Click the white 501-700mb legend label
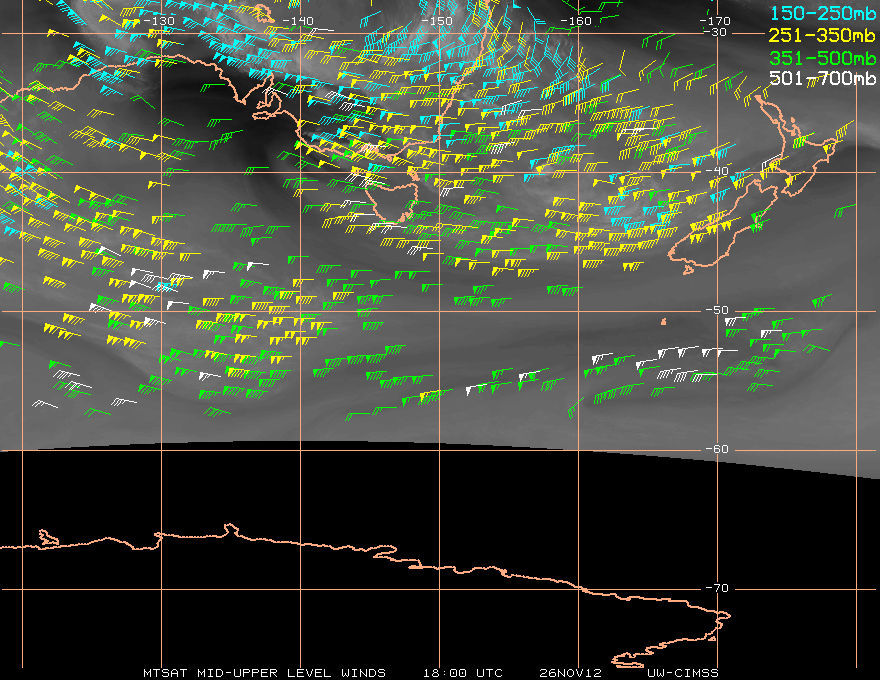The height and width of the screenshot is (680, 880). click(822, 78)
